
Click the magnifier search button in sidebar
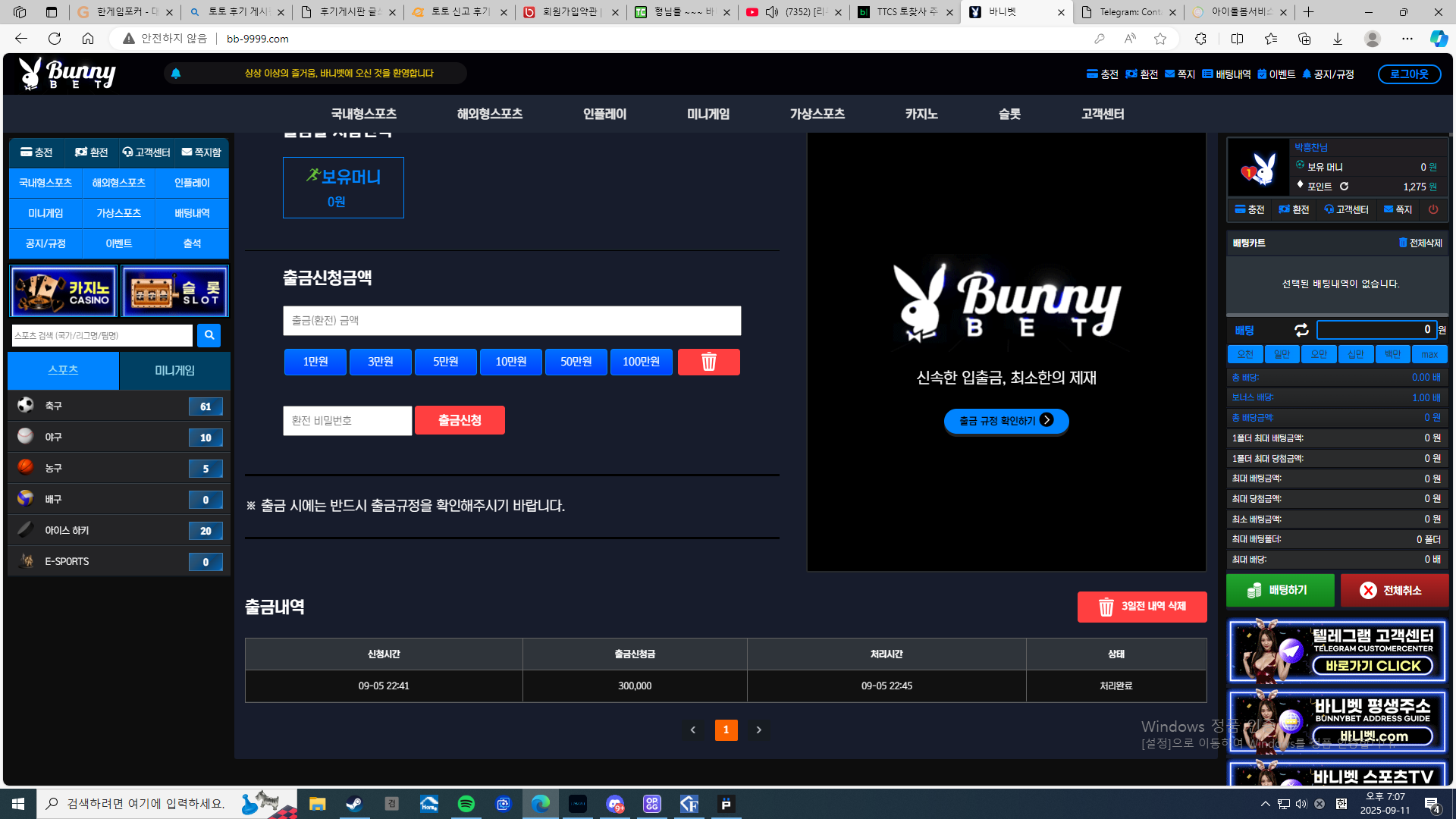tap(209, 335)
